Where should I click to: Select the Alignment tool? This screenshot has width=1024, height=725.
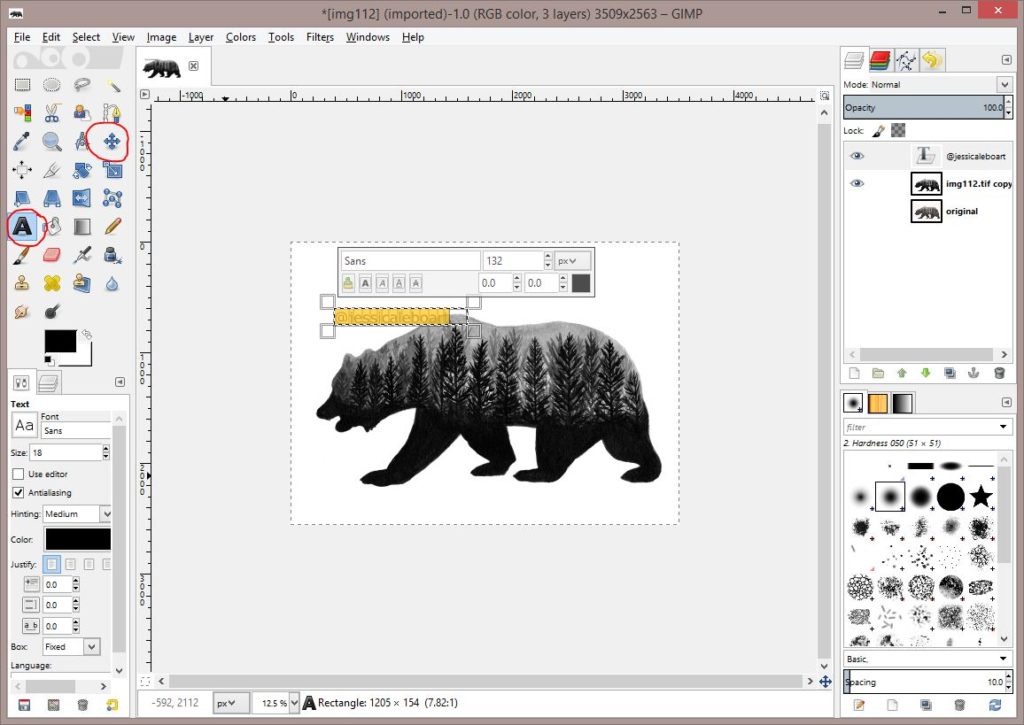[22, 170]
